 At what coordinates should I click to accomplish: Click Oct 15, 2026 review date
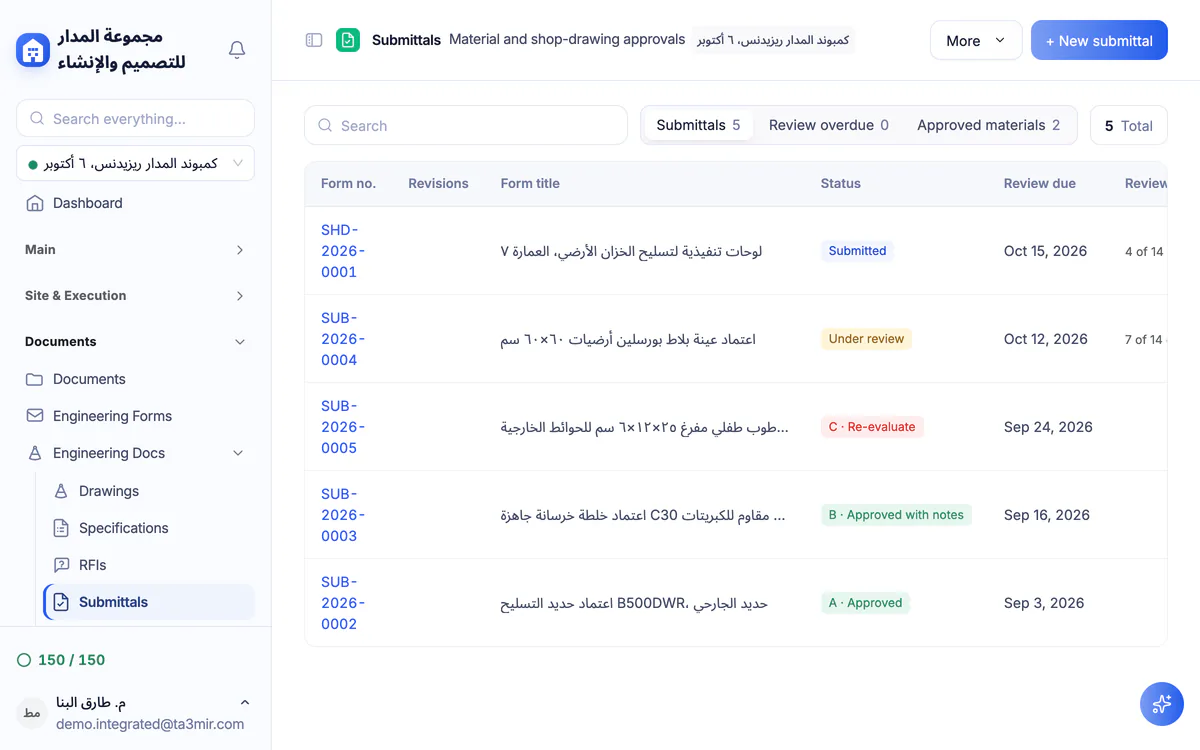pos(1045,251)
